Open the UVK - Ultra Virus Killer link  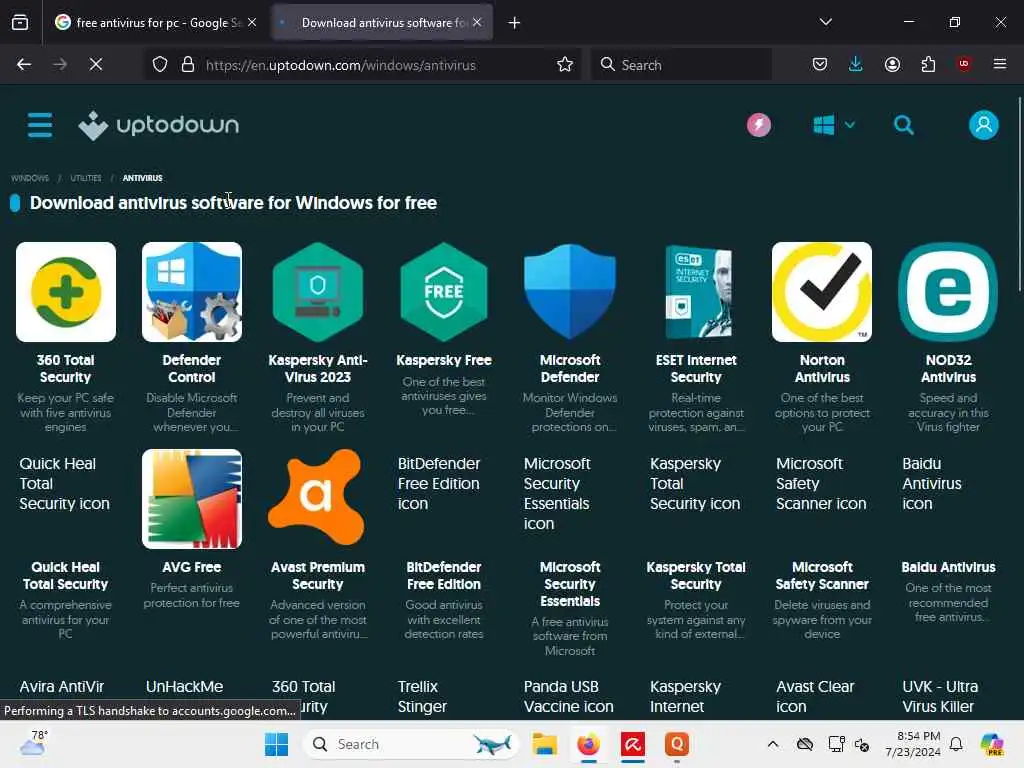point(940,697)
